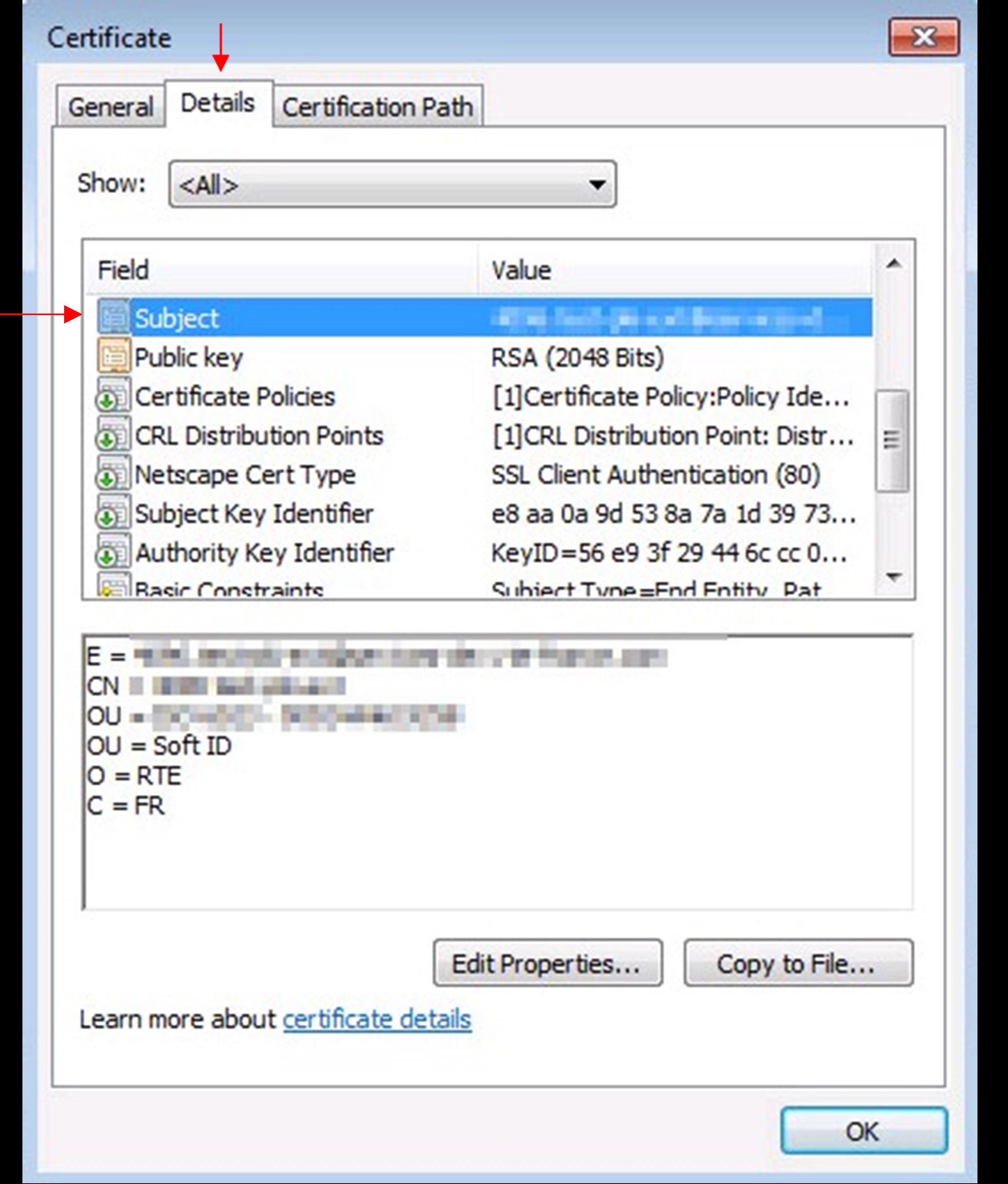The image size is (1008, 1184).
Task: Click the OK button
Action: (863, 1131)
